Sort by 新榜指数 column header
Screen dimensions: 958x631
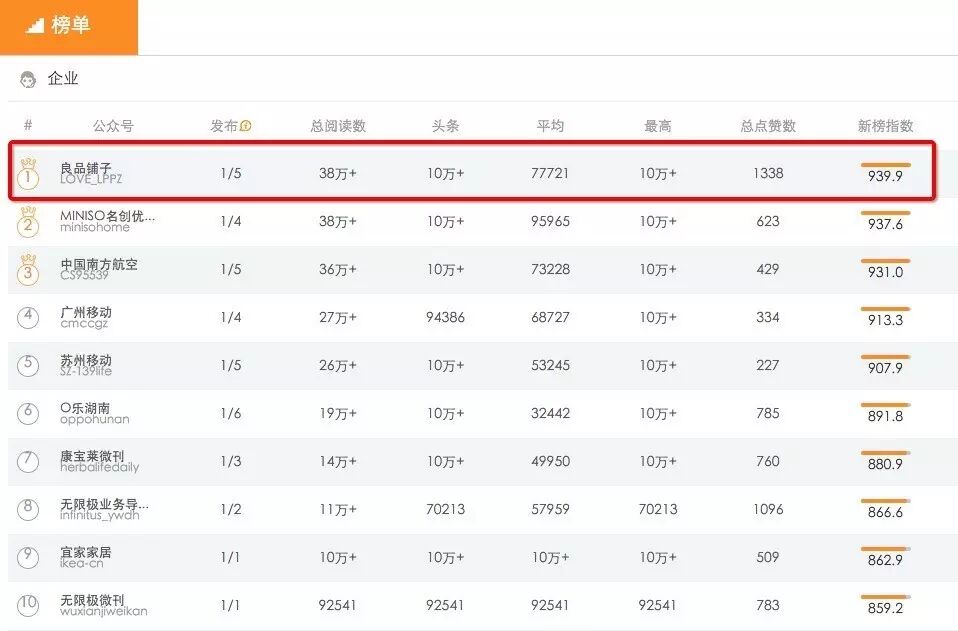coord(885,126)
